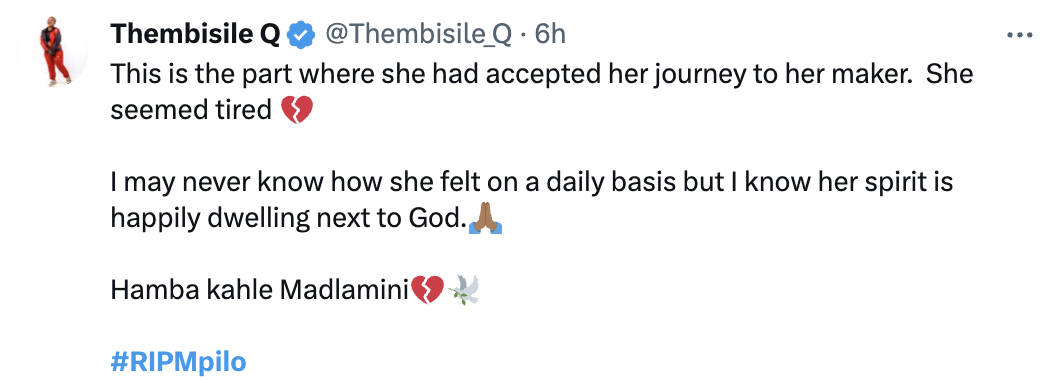Image resolution: width=1044 pixels, height=380 pixels.
Task: Click the text "happily dwelling next to God."
Action: (288, 218)
